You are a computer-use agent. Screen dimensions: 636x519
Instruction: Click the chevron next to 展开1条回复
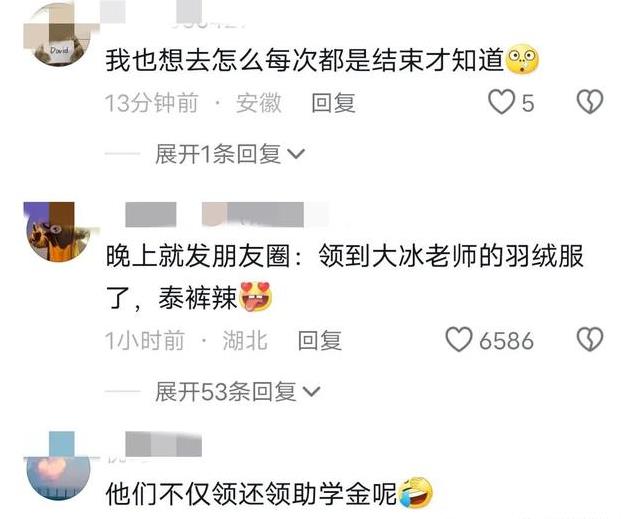tap(296, 154)
